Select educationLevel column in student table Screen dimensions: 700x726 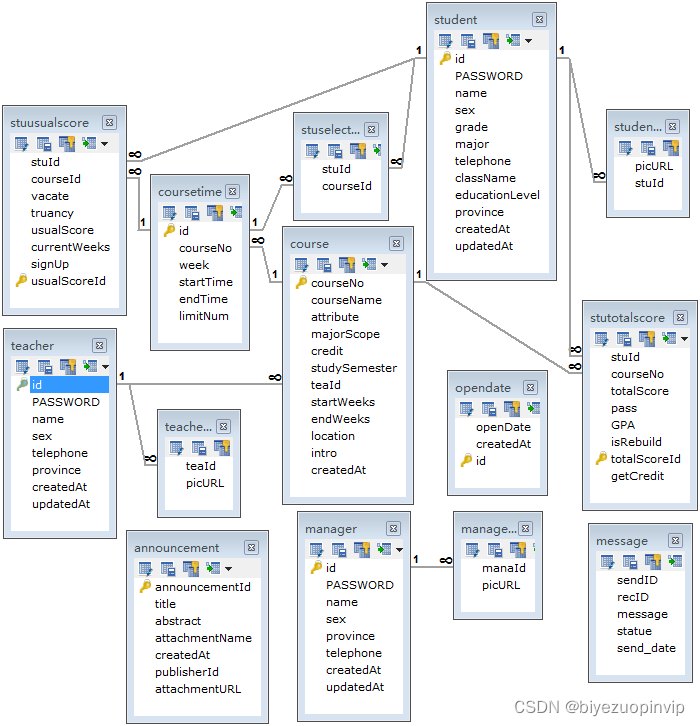point(497,195)
